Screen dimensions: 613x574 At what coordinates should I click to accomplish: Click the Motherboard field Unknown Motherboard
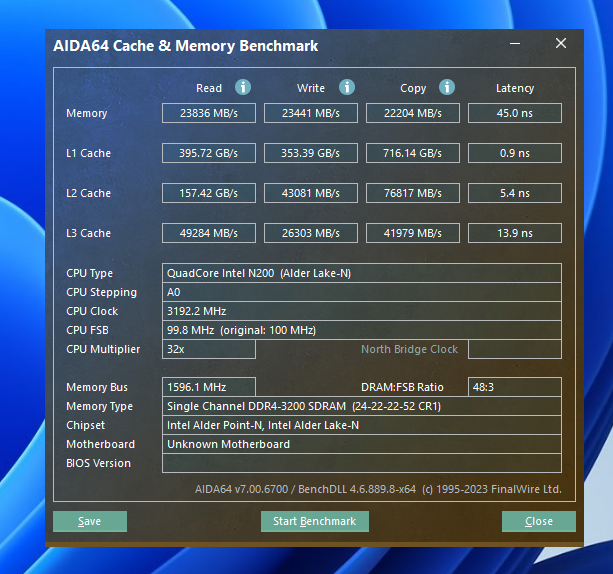point(362,444)
